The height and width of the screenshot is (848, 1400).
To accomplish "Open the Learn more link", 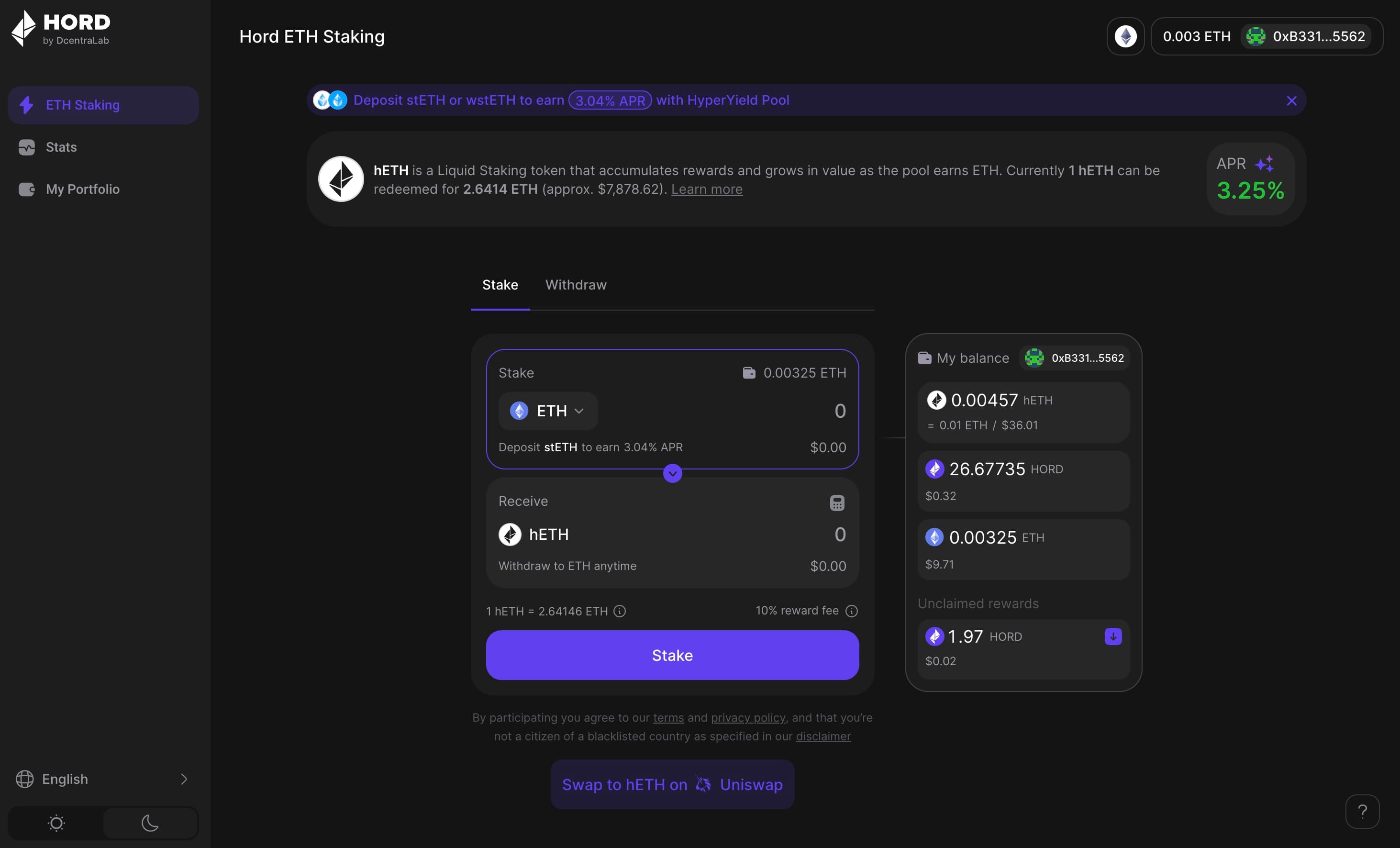I will 706,189.
